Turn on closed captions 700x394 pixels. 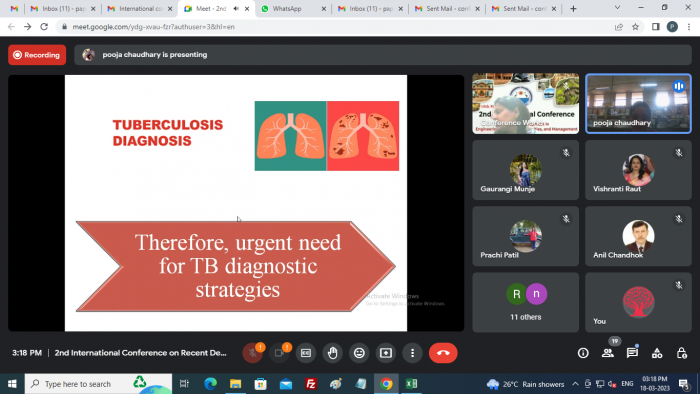pyautogui.click(x=306, y=353)
